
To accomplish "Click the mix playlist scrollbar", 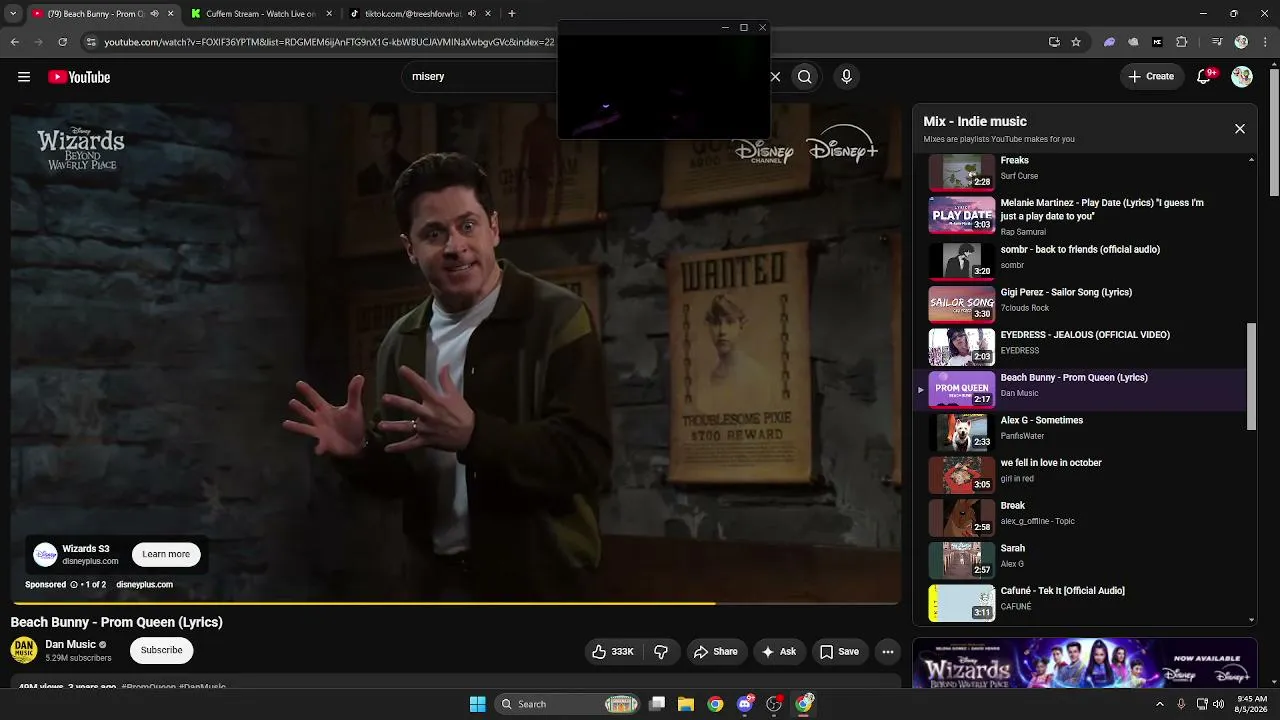I will [1251, 378].
